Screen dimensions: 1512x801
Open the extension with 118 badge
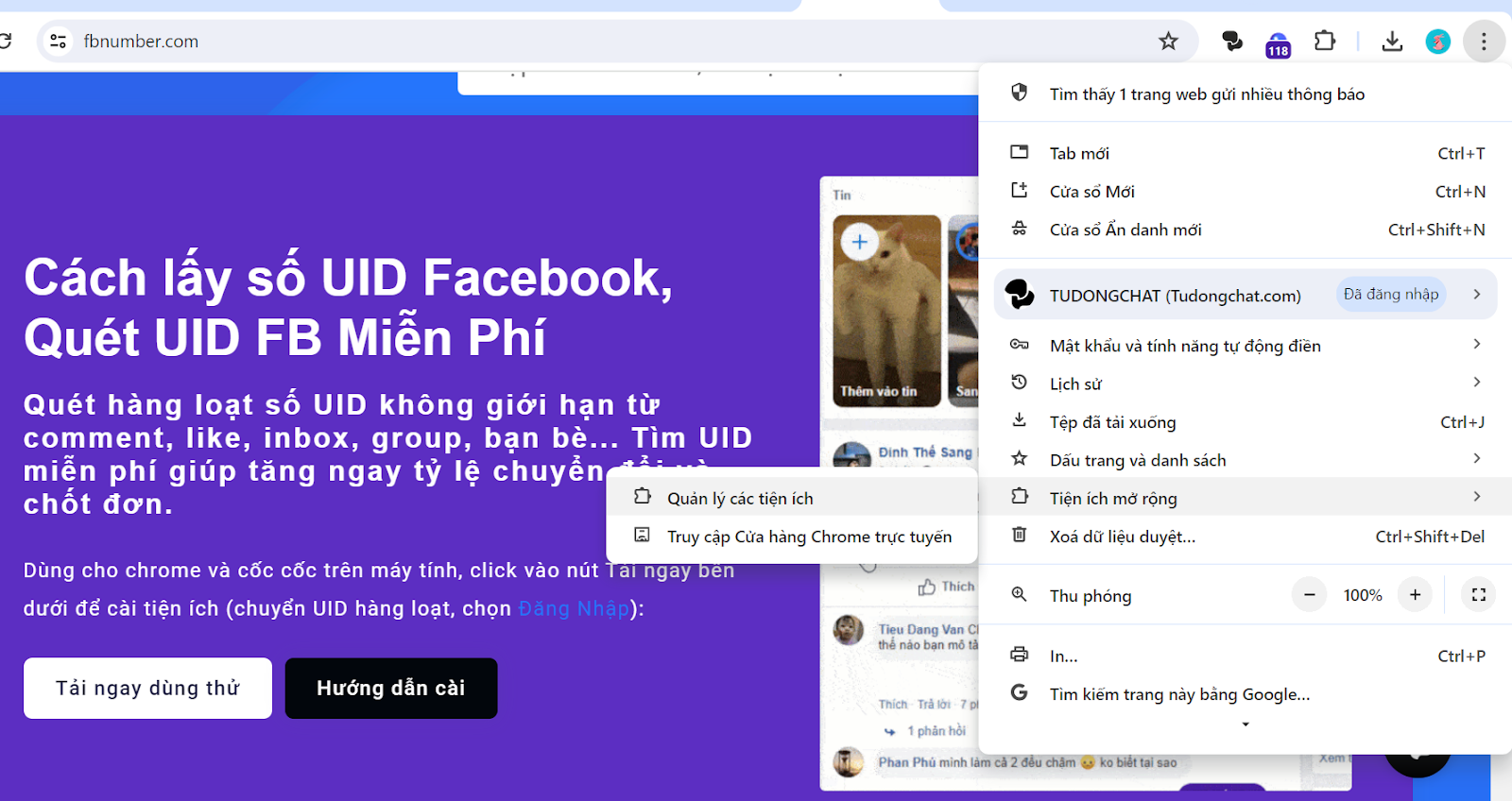pos(1278,43)
